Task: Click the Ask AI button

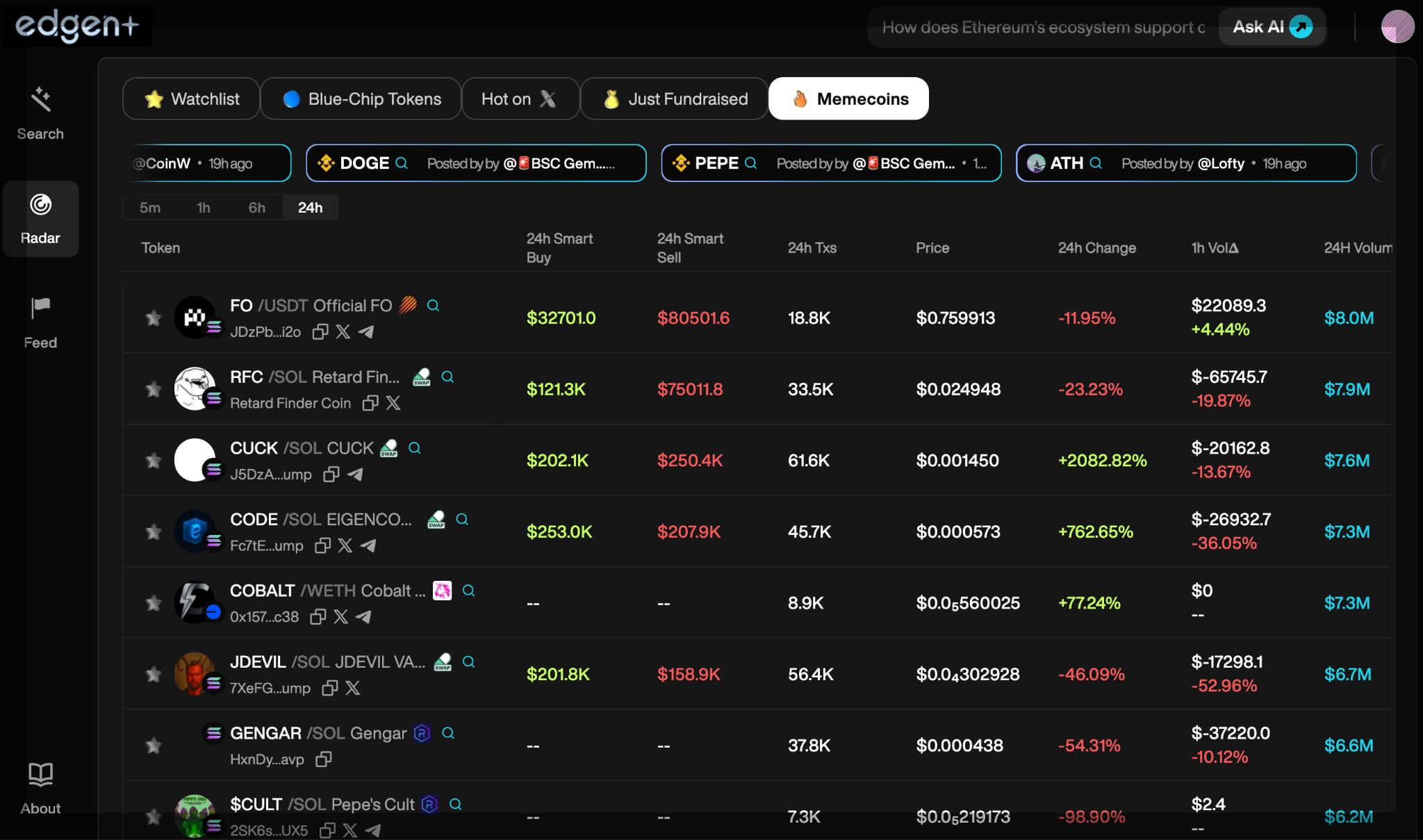Action: coord(1271,26)
